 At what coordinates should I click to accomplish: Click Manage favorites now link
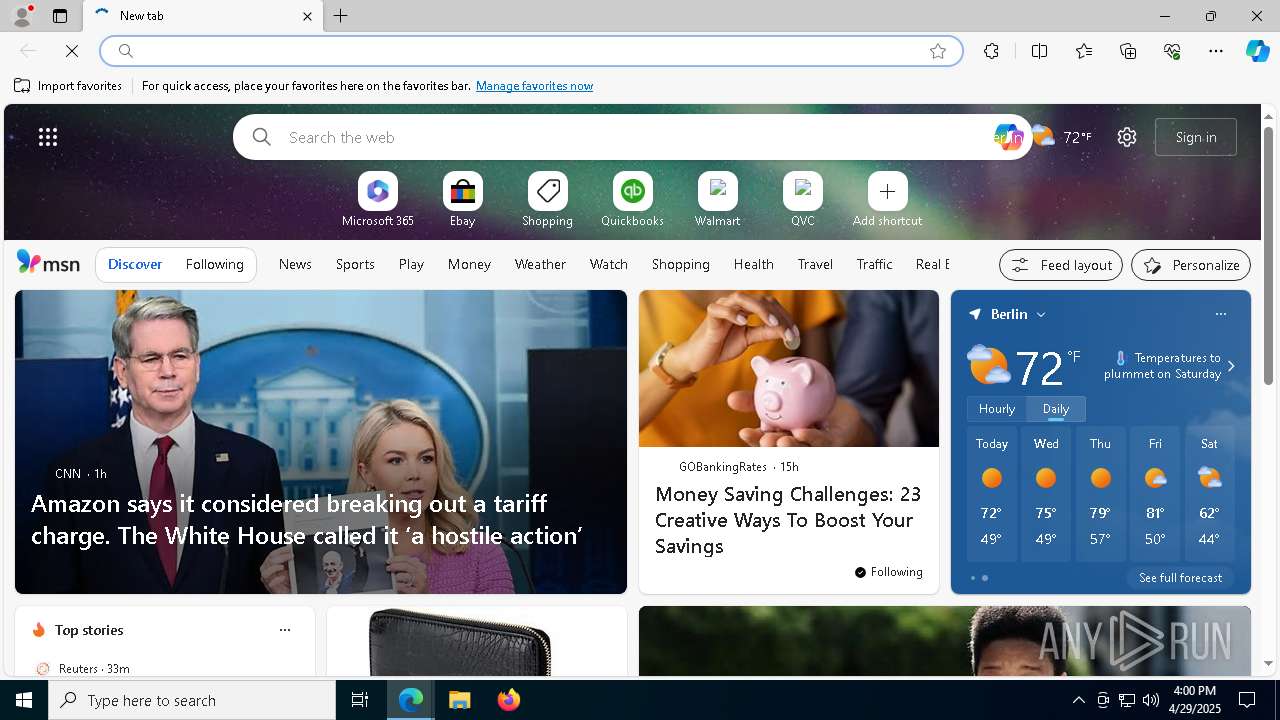coord(534,86)
